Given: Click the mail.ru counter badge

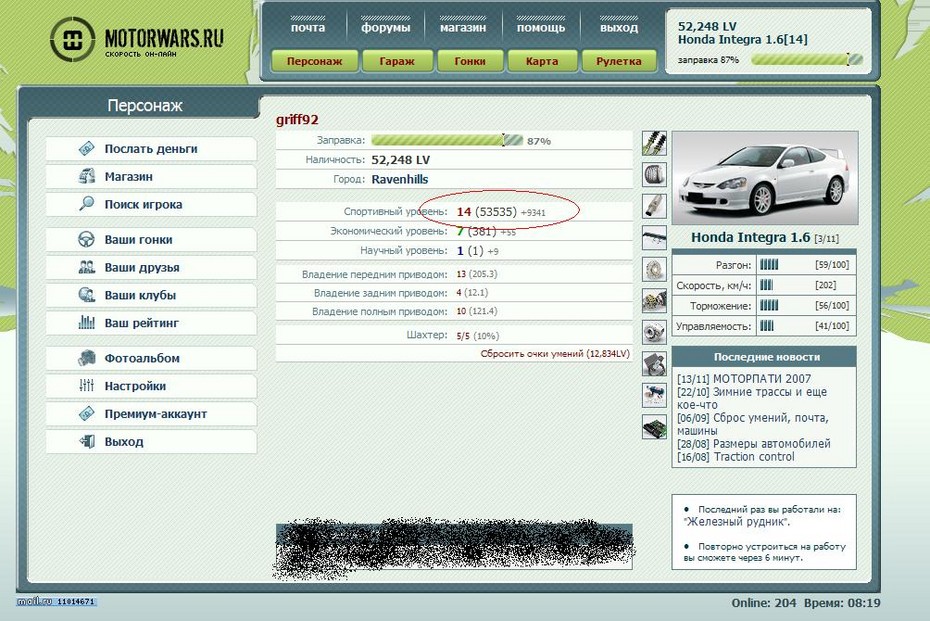Looking at the screenshot, I should [x=56, y=601].
